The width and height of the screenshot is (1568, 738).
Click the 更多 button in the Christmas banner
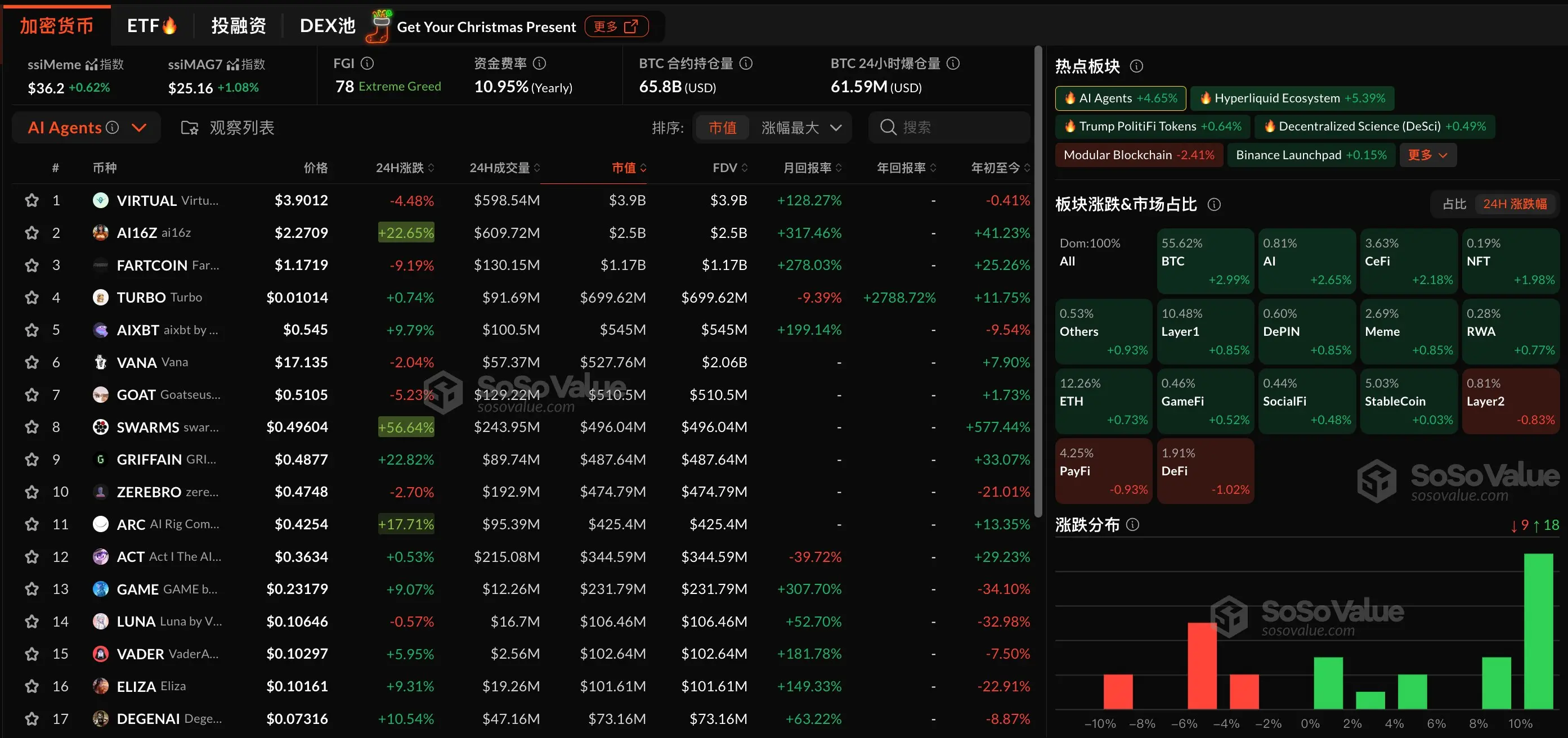tap(616, 26)
